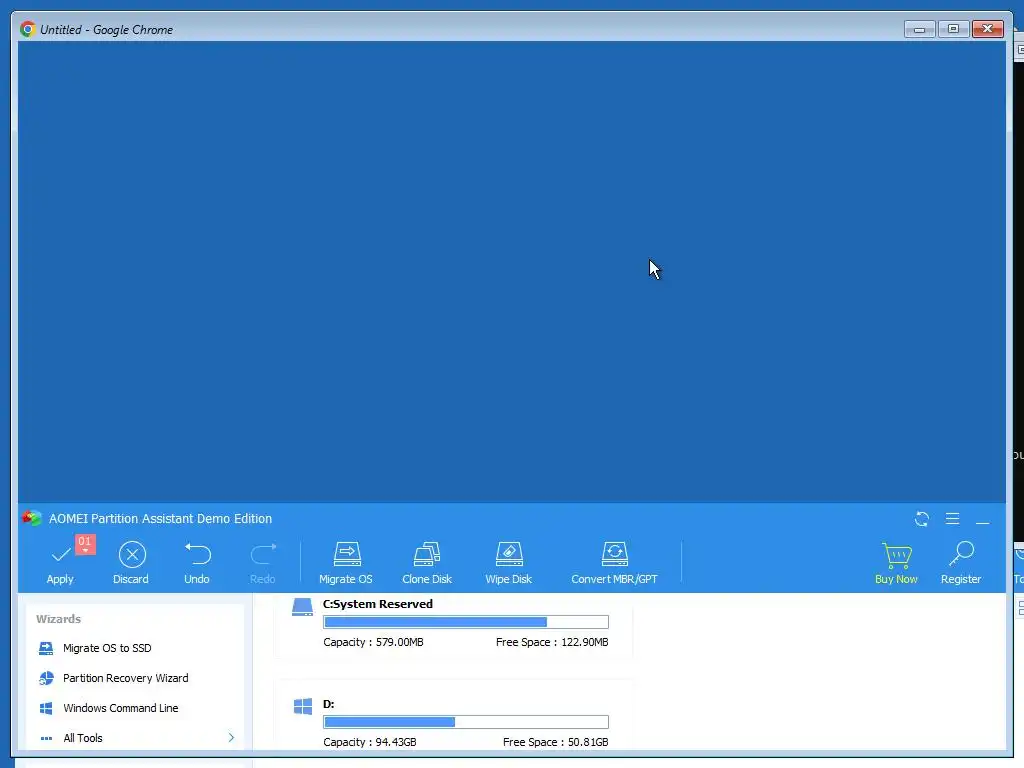Close the Untitled Google Chrome window
The width and height of the screenshot is (1024, 768).
click(988, 29)
